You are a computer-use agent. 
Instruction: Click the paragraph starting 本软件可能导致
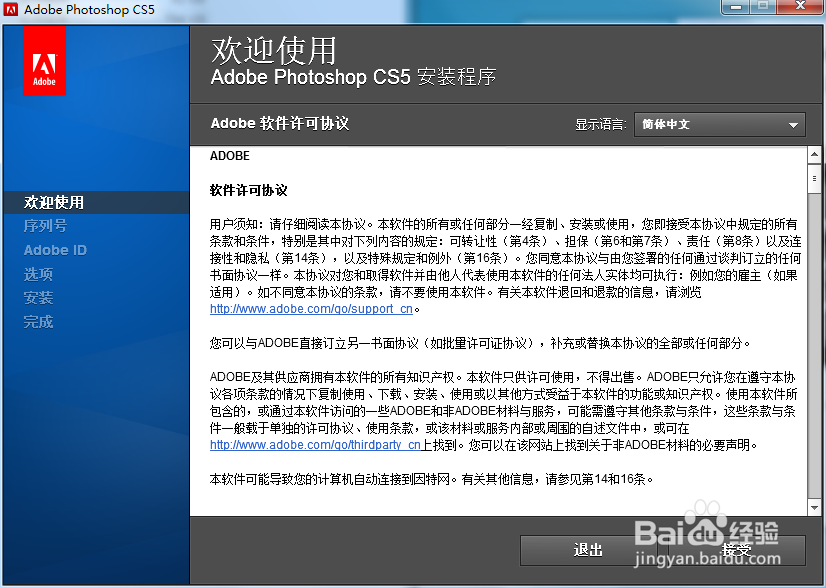pyautogui.click(x=431, y=479)
